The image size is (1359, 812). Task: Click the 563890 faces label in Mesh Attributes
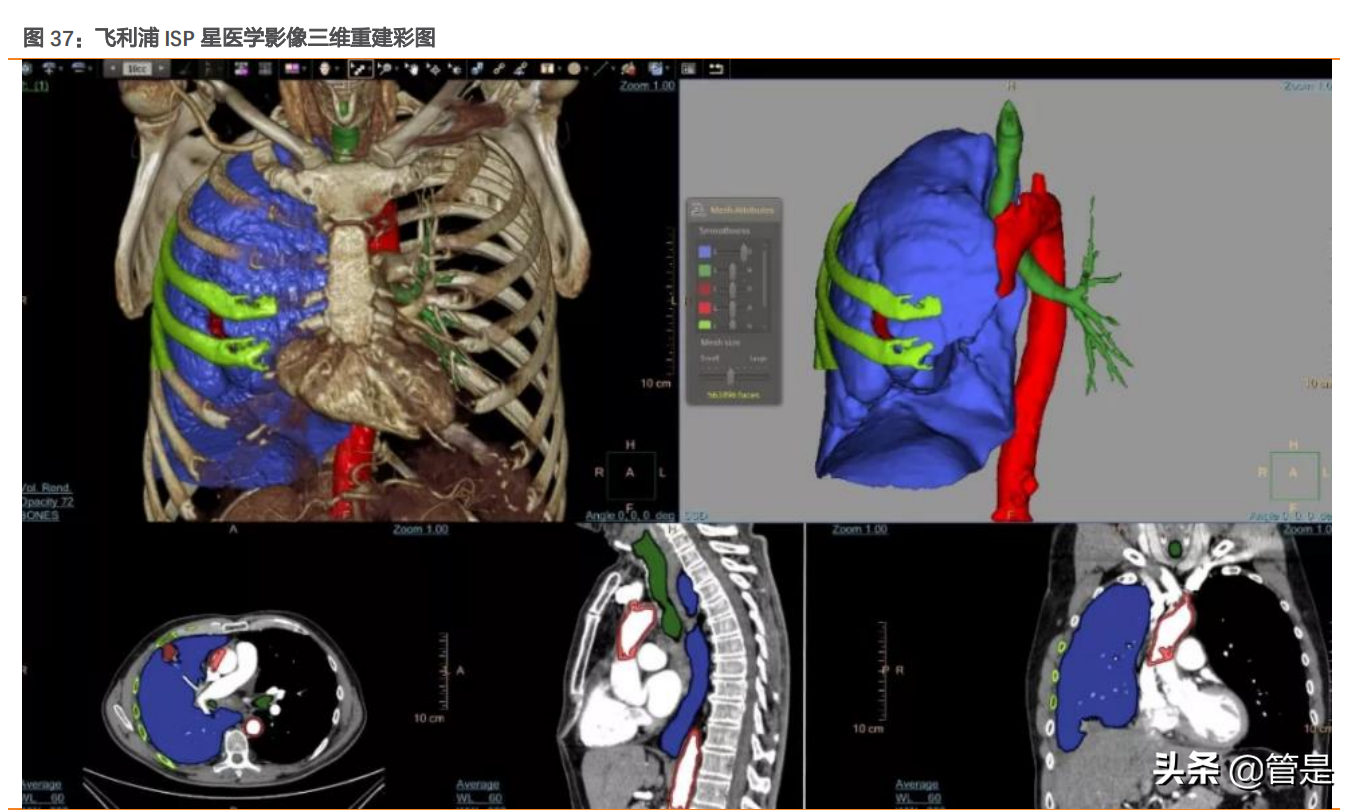(x=733, y=392)
